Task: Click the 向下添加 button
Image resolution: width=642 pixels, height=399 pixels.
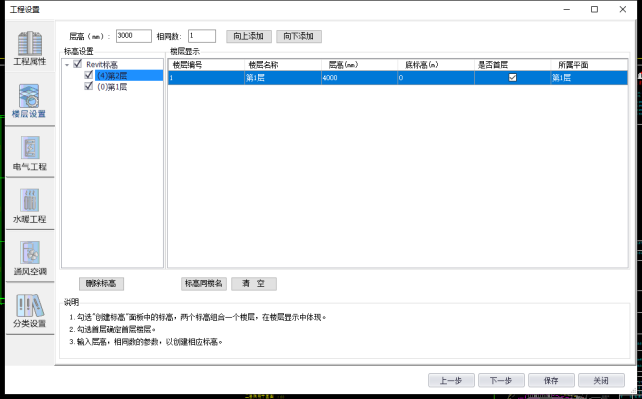Action: pos(298,36)
